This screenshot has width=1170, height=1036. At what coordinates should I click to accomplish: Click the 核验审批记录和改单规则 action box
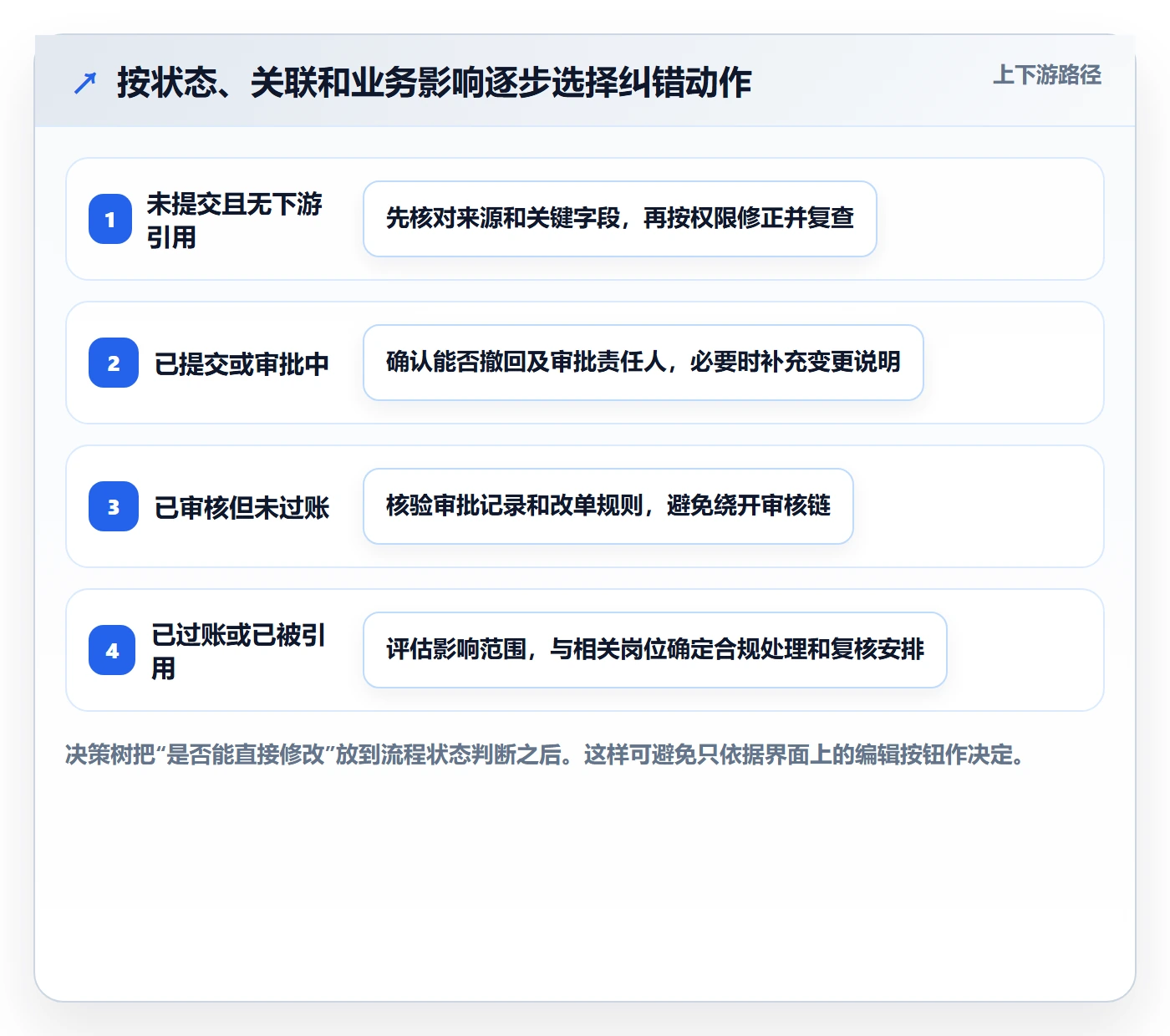[x=608, y=506]
